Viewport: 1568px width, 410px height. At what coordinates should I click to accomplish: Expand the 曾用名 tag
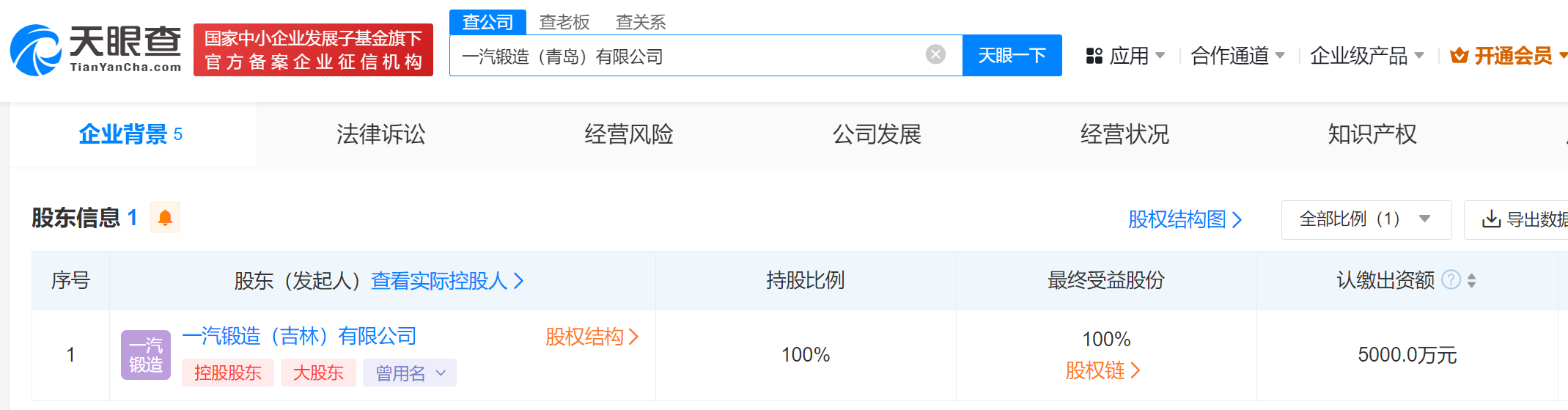[x=410, y=373]
